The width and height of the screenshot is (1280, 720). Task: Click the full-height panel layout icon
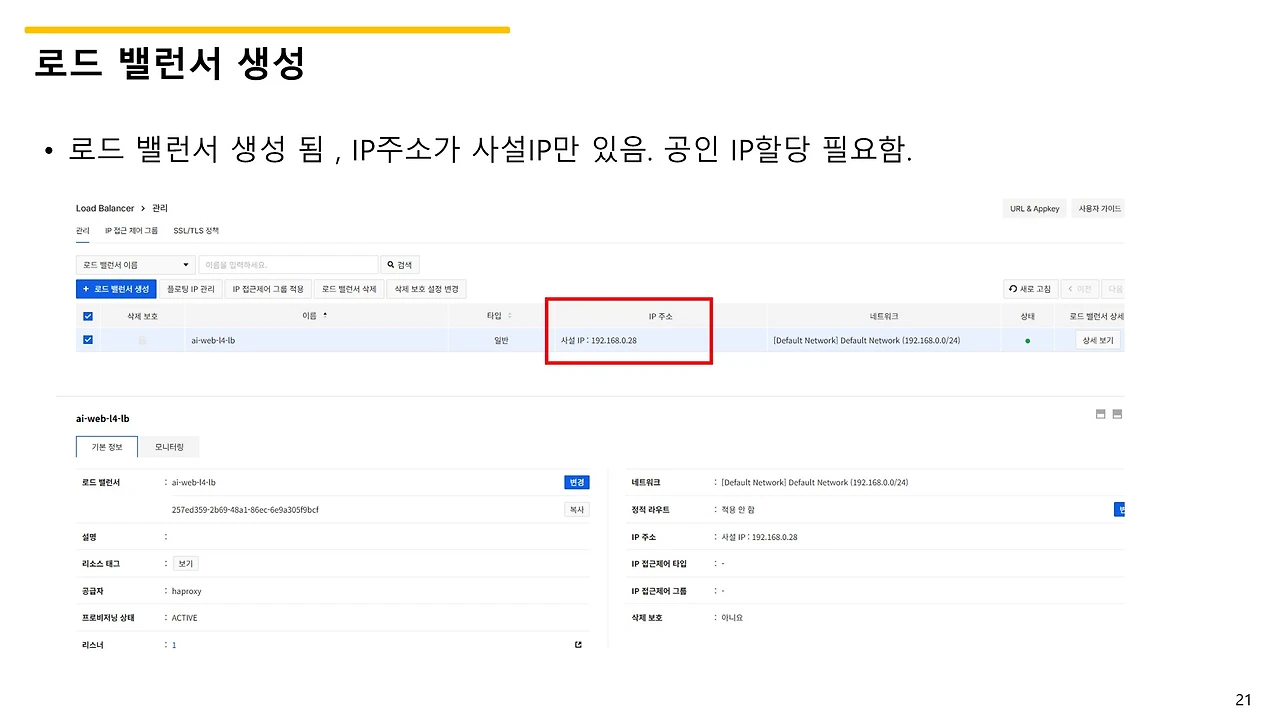pos(1117,414)
